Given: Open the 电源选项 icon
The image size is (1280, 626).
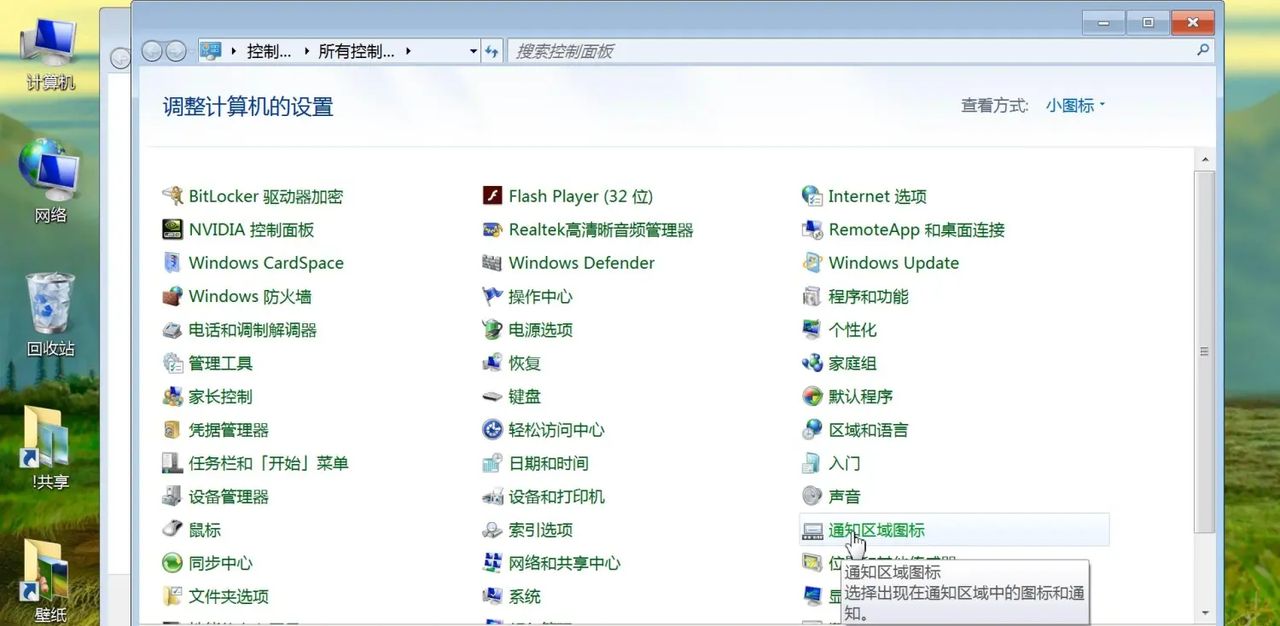Looking at the screenshot, I should click(492, 329).
